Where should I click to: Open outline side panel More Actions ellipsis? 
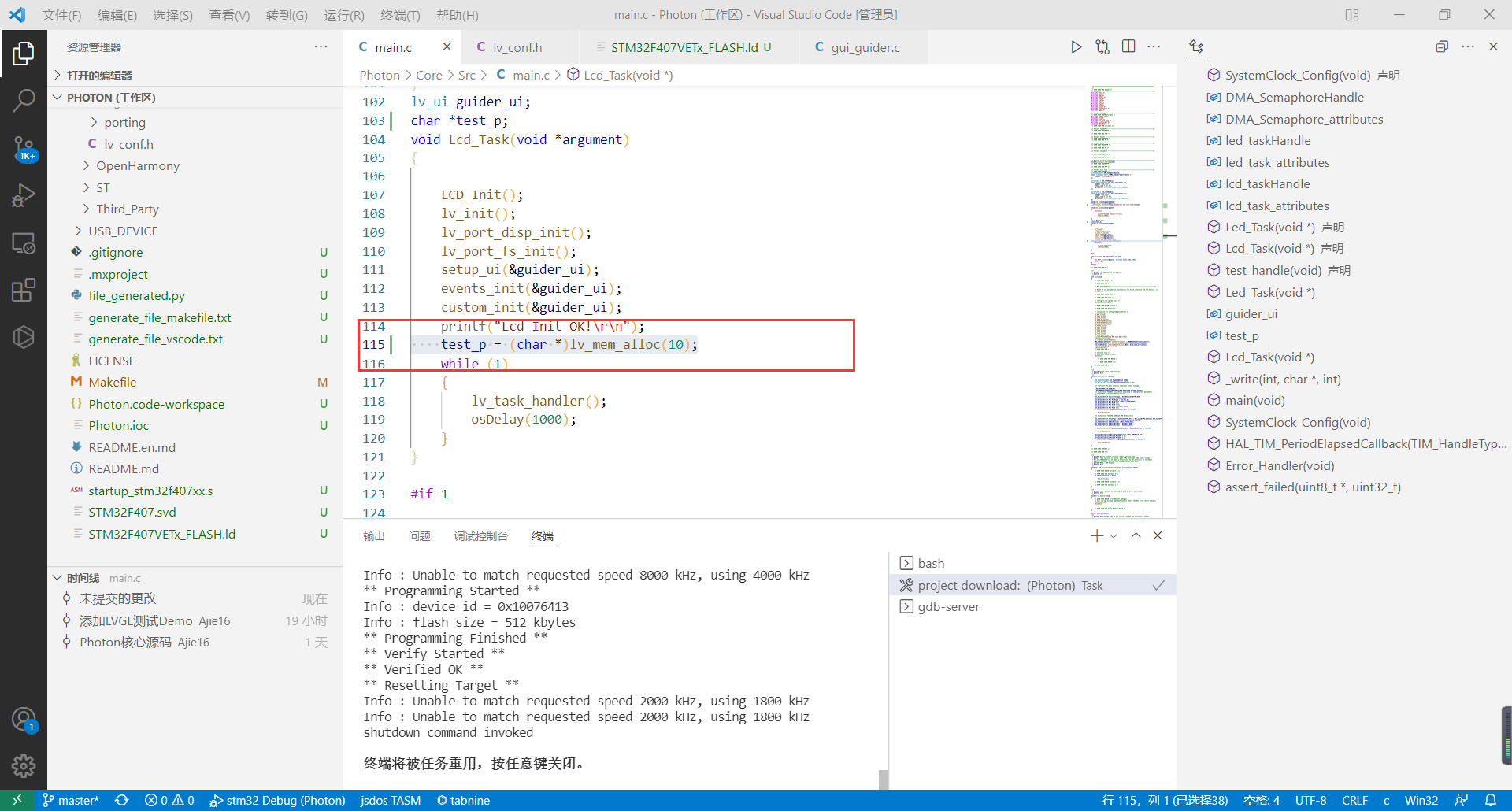(1468, 47)
